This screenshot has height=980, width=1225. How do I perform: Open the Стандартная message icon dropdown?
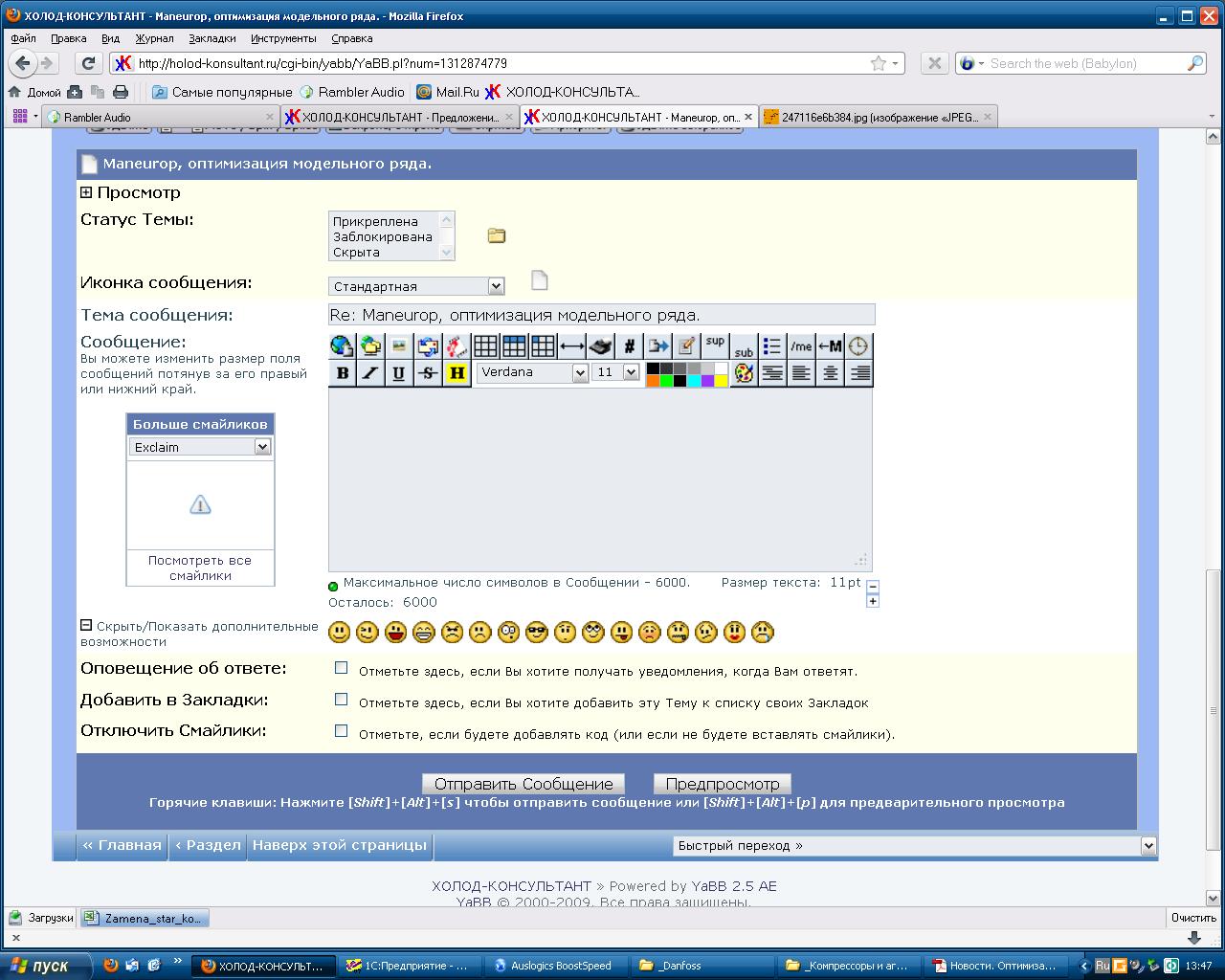coord(416,286)
